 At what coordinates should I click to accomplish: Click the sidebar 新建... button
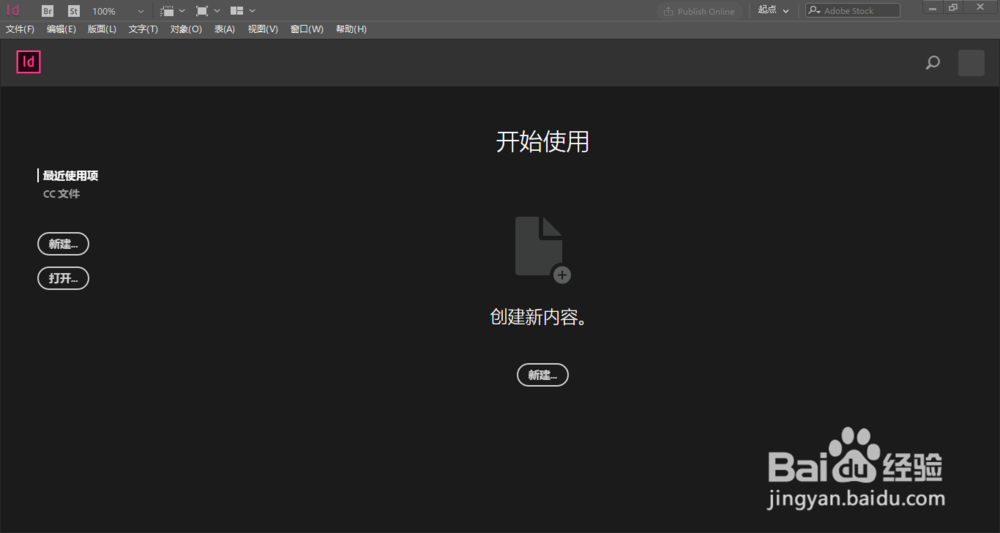[x=63, y=244]
